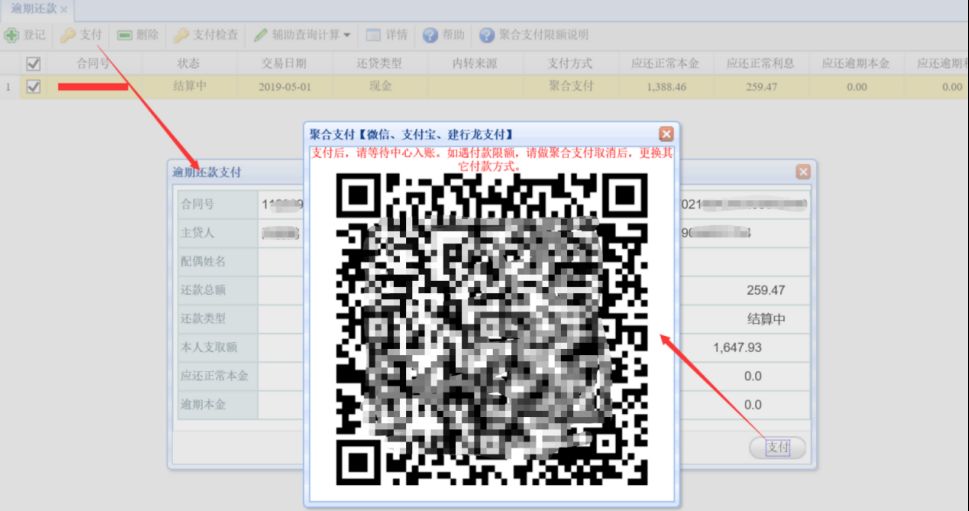The width and height of the screenshot is (969, 511).
Task: Select the 现金 cell in row 1
Action: 379,87
